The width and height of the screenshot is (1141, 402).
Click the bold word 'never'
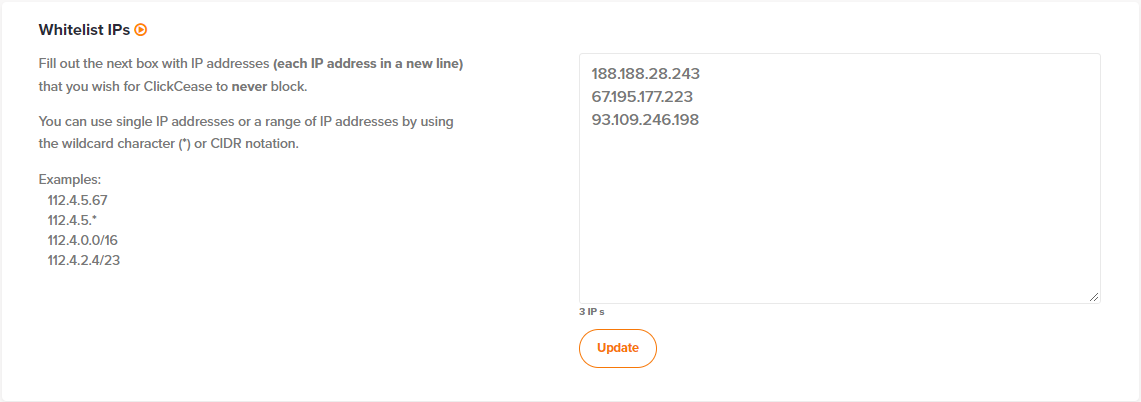250,87
